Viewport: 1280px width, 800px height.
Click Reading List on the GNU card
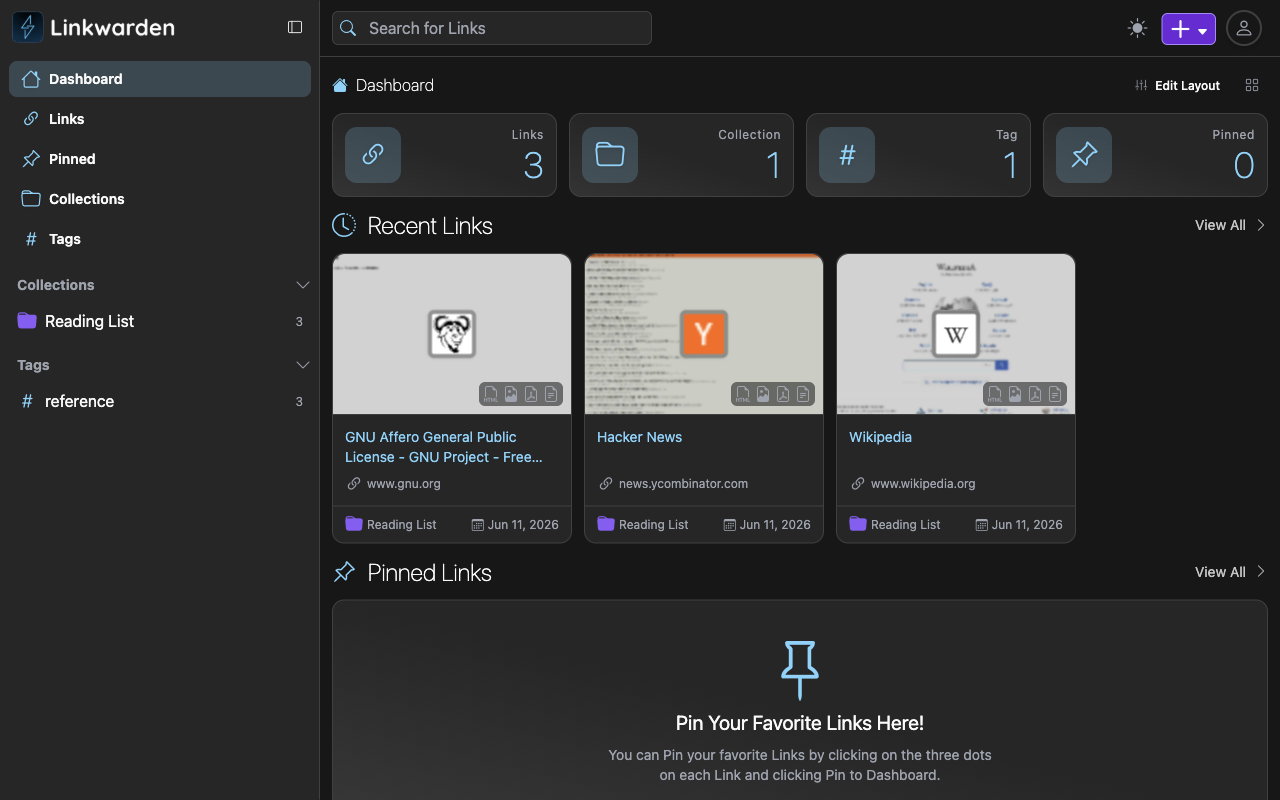click(x=391, y=524)
